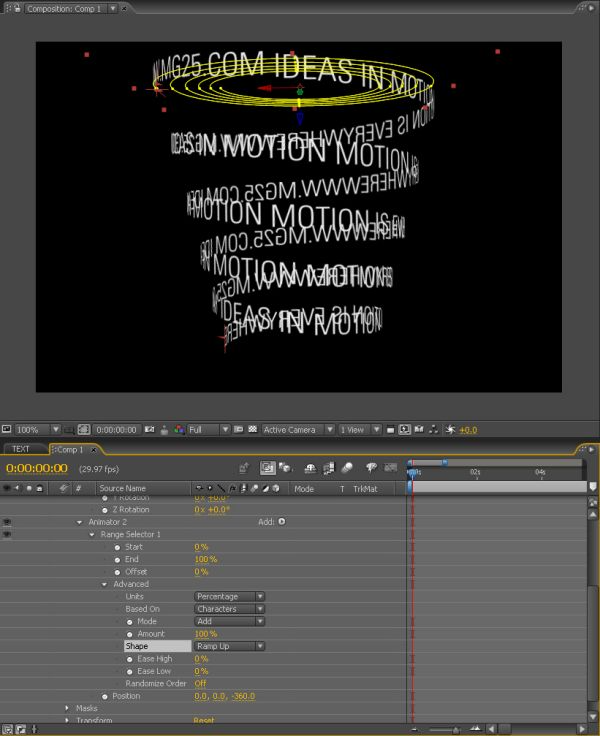Open the 100% magnification dropdown
Screen dimensions: 600x736
click(x=38, y=429)
